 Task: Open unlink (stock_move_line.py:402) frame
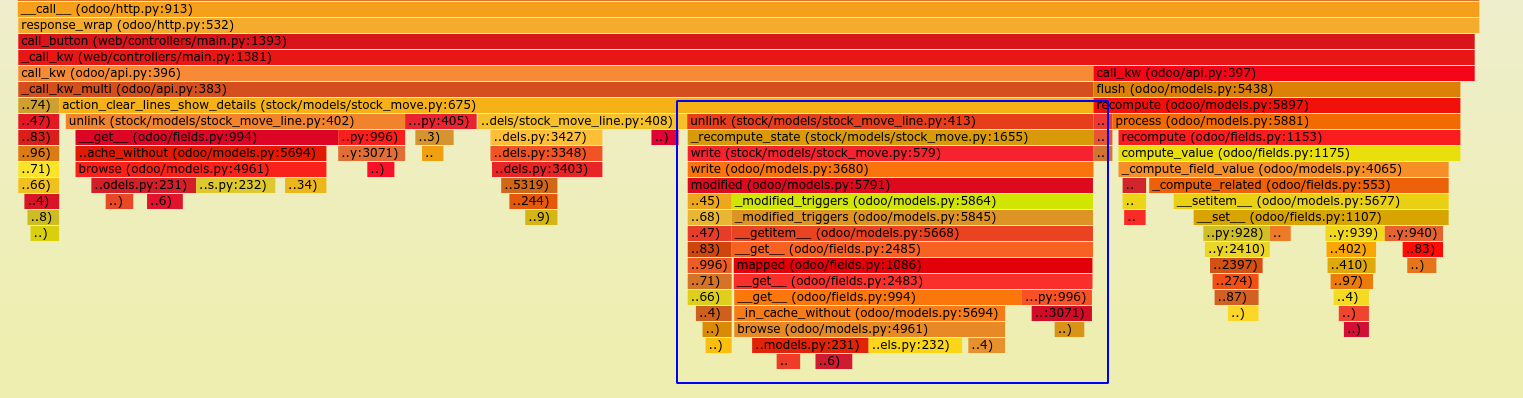pos(235,121)
